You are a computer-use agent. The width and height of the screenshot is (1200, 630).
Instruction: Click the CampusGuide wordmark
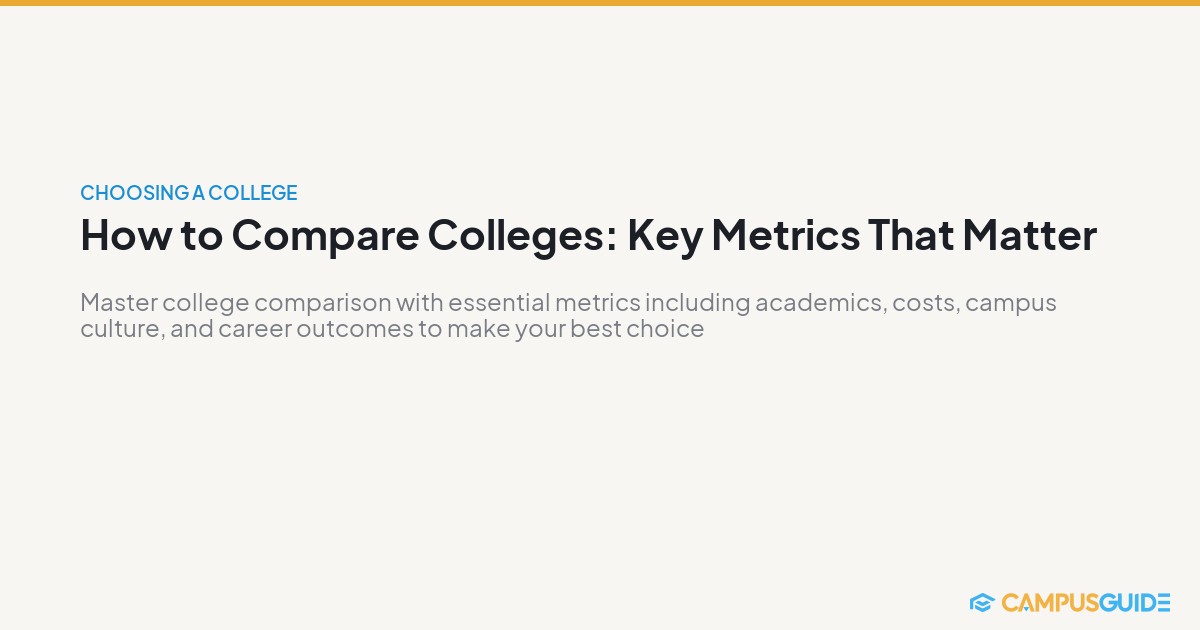pos(1086,602)
